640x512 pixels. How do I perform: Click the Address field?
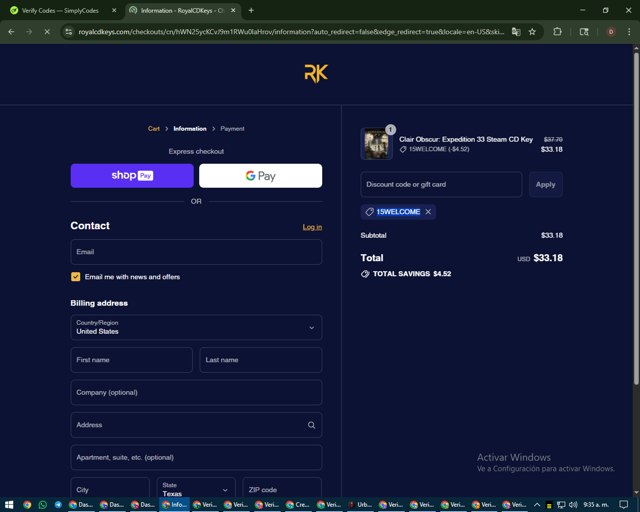coord(196,425)
